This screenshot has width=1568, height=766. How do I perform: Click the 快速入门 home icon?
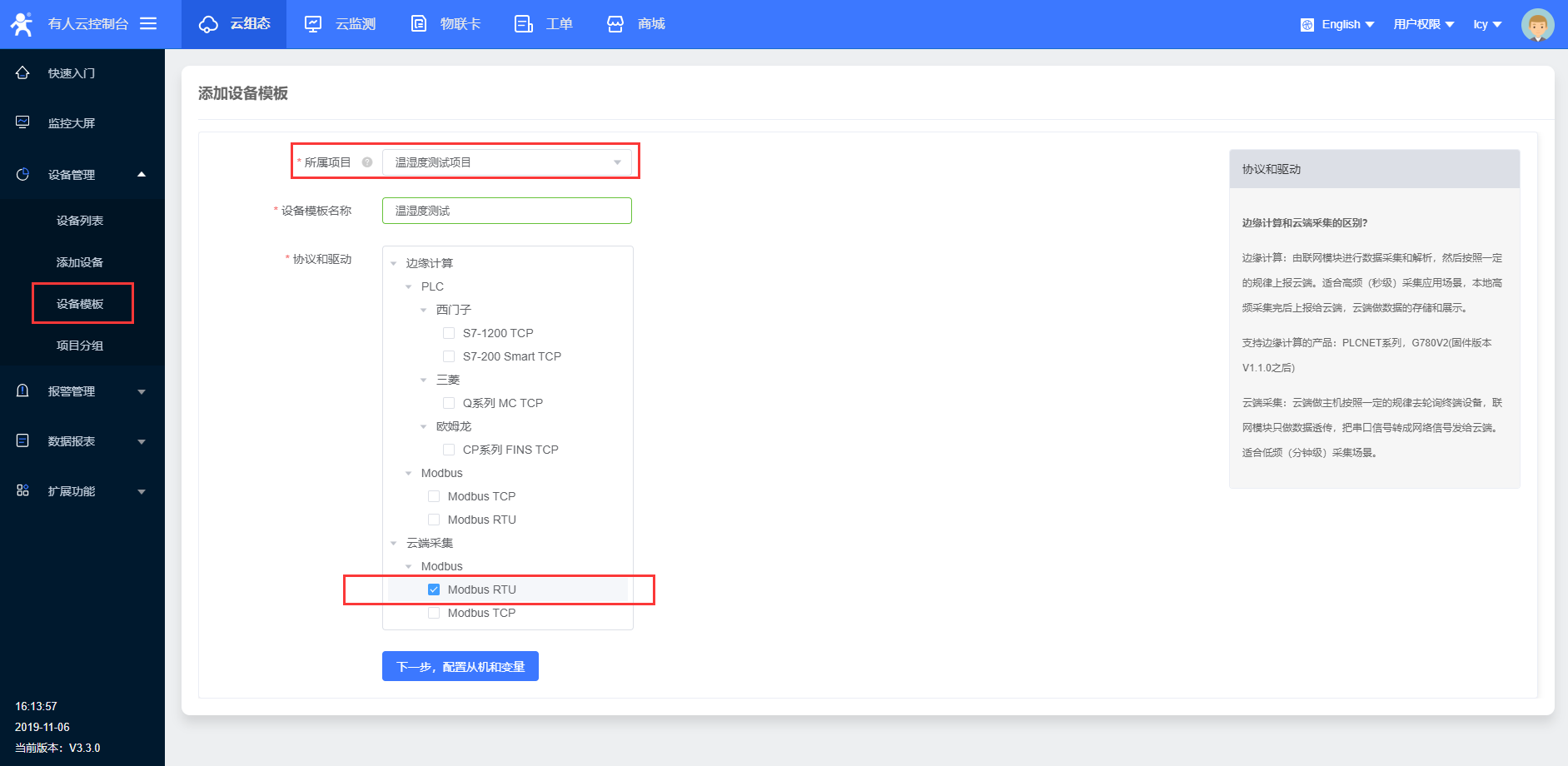click(x=22, y=73)
